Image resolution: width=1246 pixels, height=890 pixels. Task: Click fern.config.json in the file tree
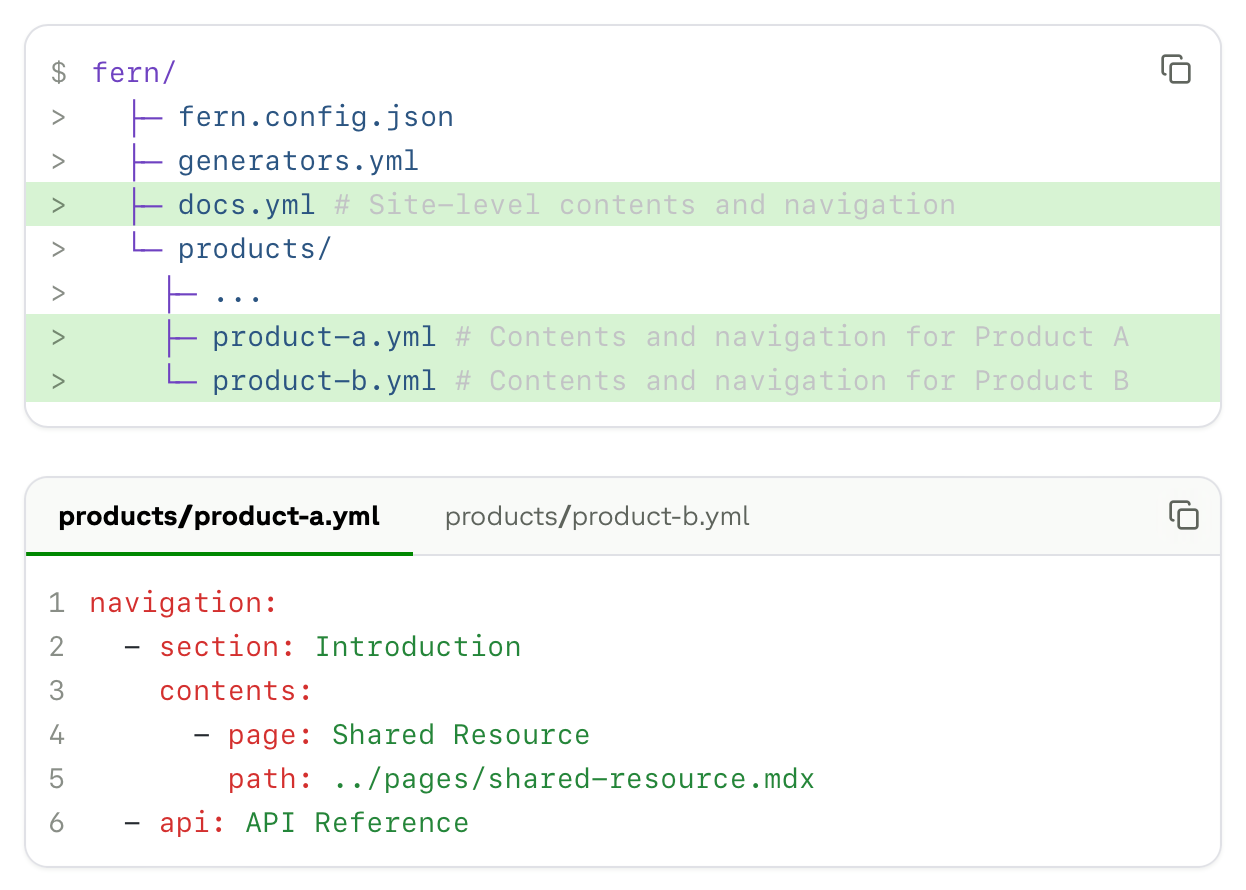coord(315,117)
